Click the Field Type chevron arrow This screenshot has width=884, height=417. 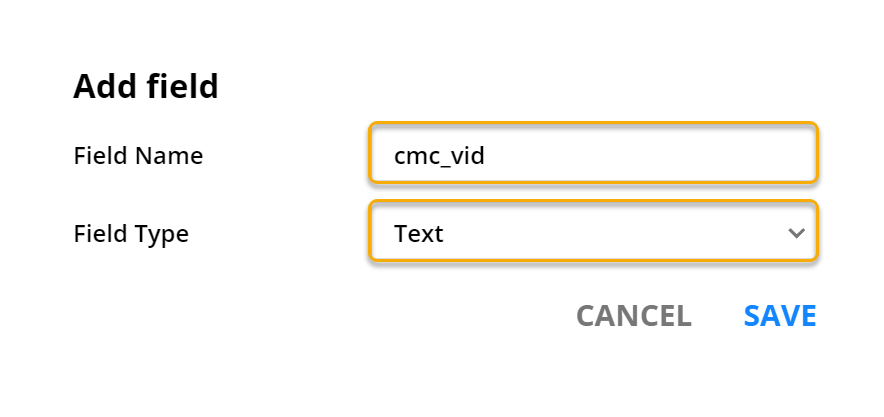click(796, 233)
